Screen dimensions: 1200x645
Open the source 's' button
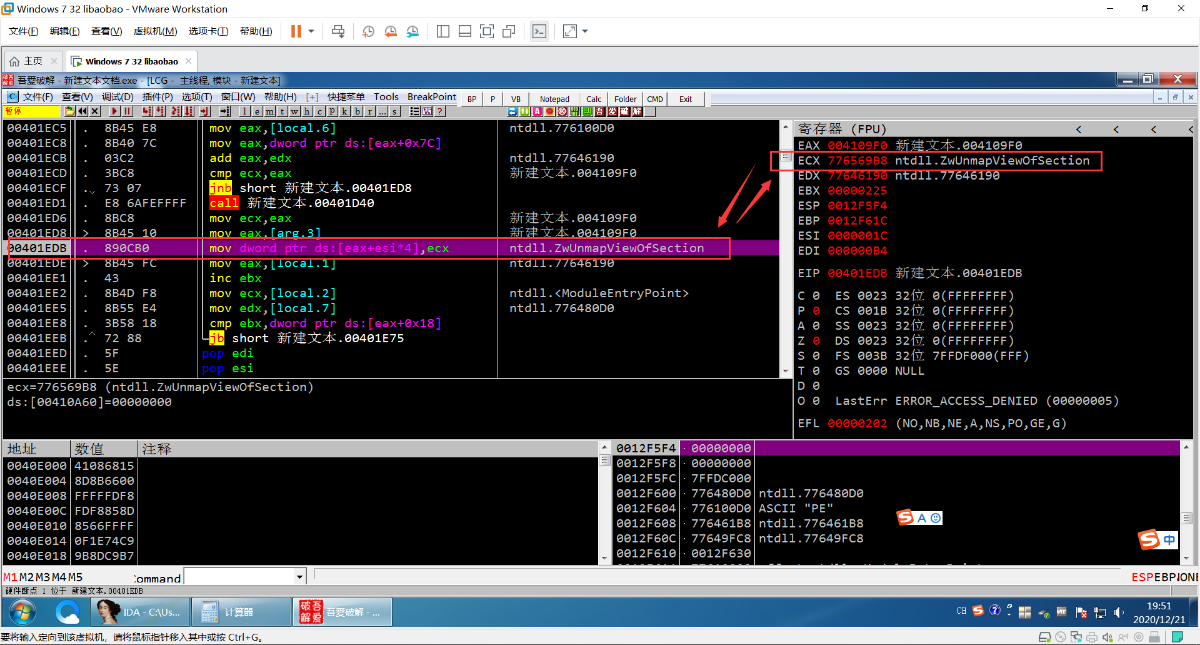(x=394, y=111)
